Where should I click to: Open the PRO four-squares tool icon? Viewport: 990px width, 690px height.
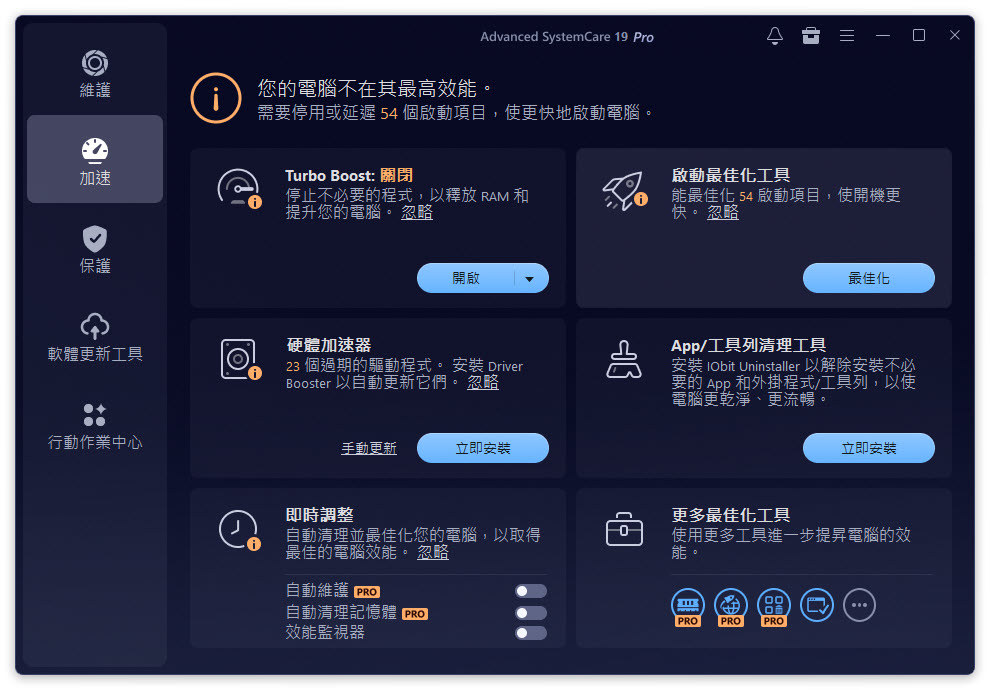click(x=773, y=606)
